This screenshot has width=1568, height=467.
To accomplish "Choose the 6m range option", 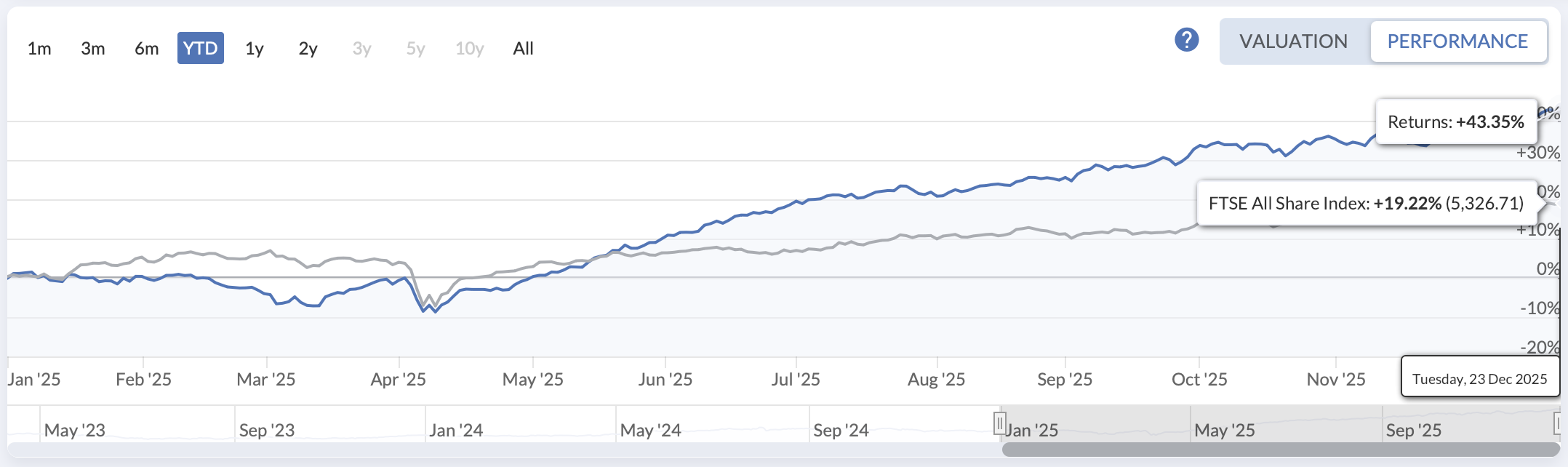I will click(x=146, y=49).
